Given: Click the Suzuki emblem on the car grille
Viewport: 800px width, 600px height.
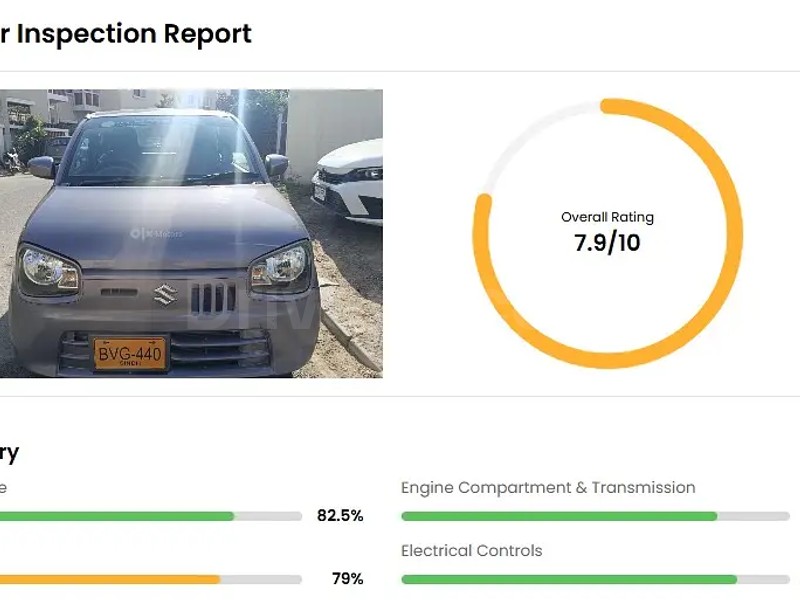Looking at the screenshot, I should click(x=165, y=294).
